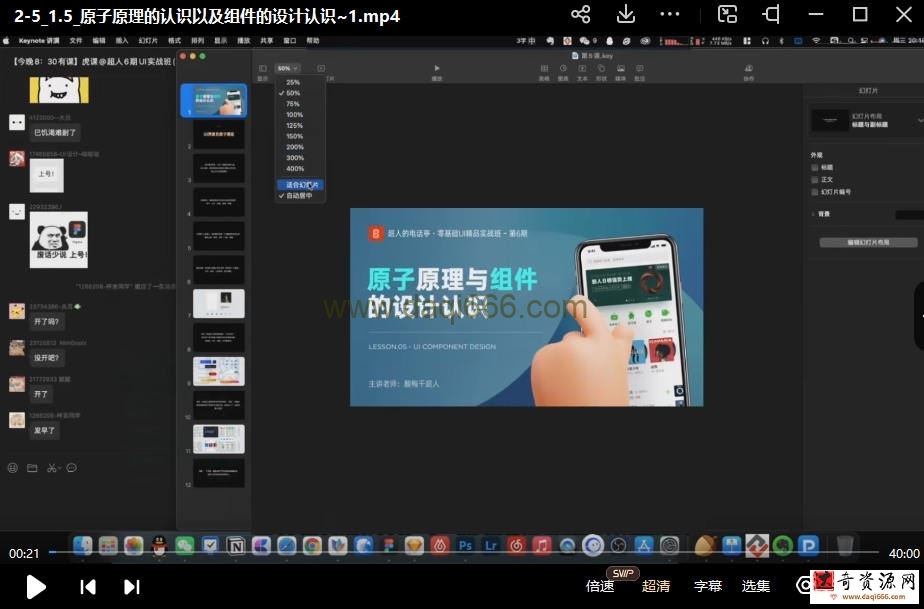Image resolution: width=924 pixels, height=609 pixels.
Task: Start slideshow with Keynote play icon
Action: coord(437,68)
